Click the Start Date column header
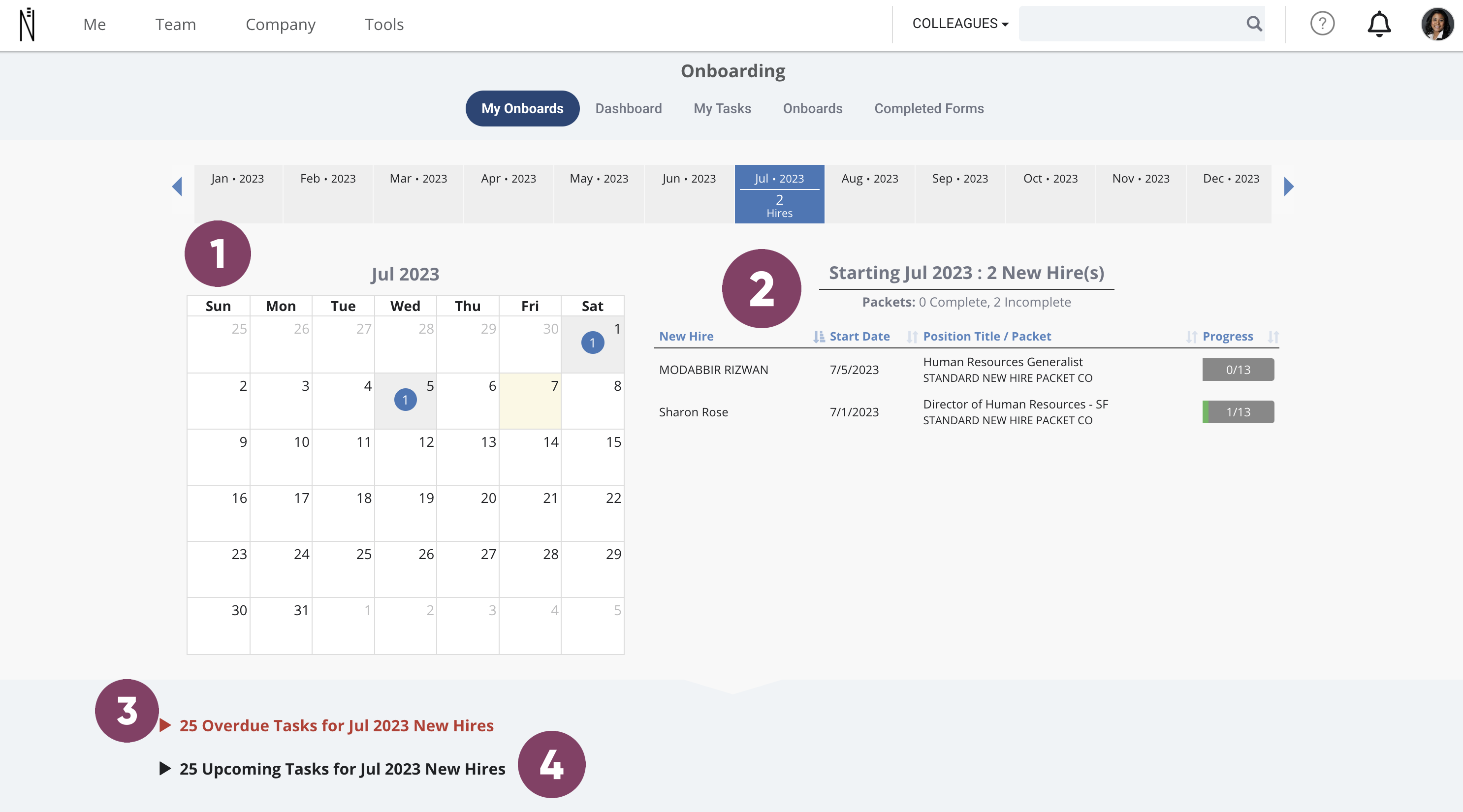The height and width of the screenshot is (812, 1463). tap(859, 337)
